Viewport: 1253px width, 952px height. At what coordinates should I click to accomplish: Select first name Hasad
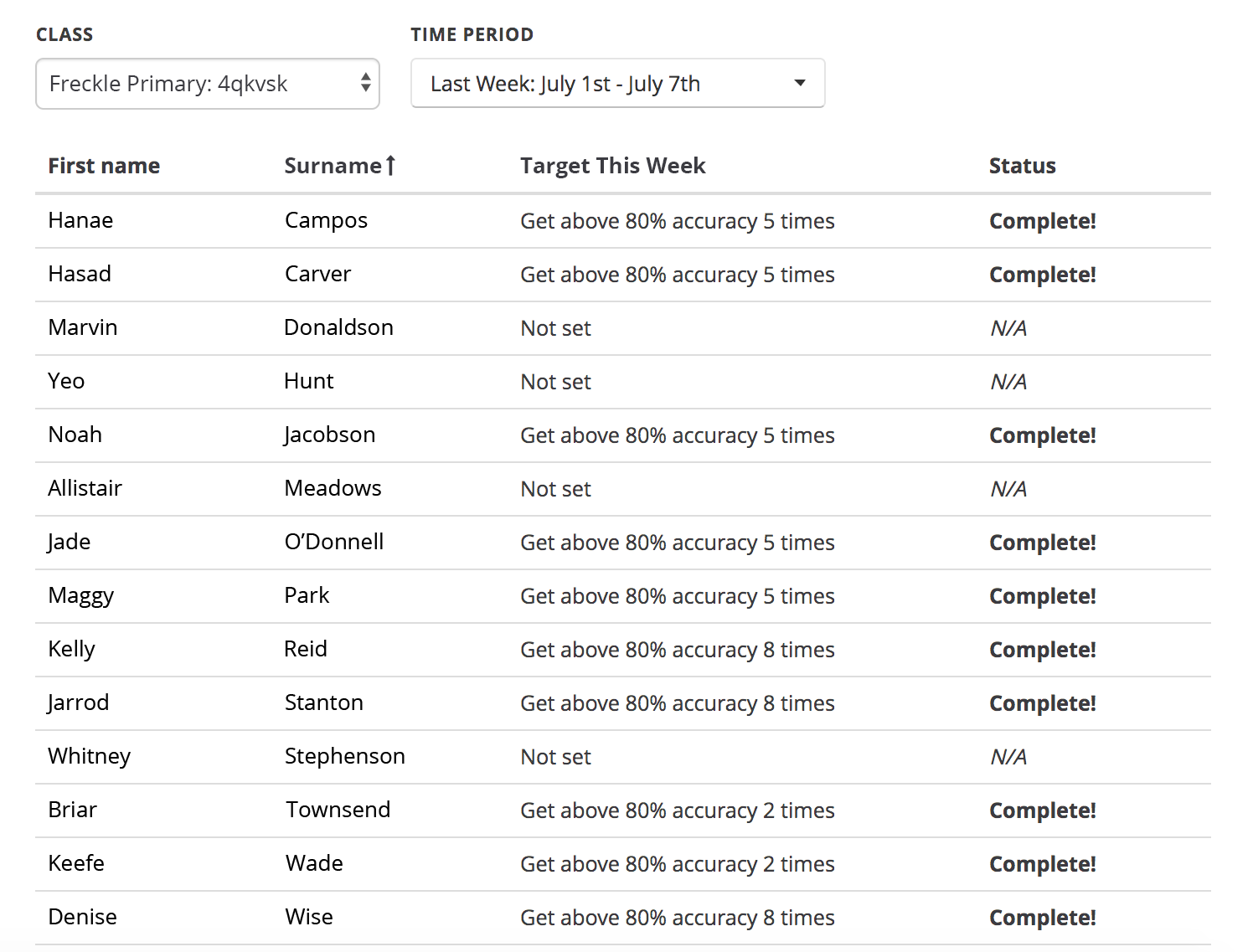coord(80,274)
